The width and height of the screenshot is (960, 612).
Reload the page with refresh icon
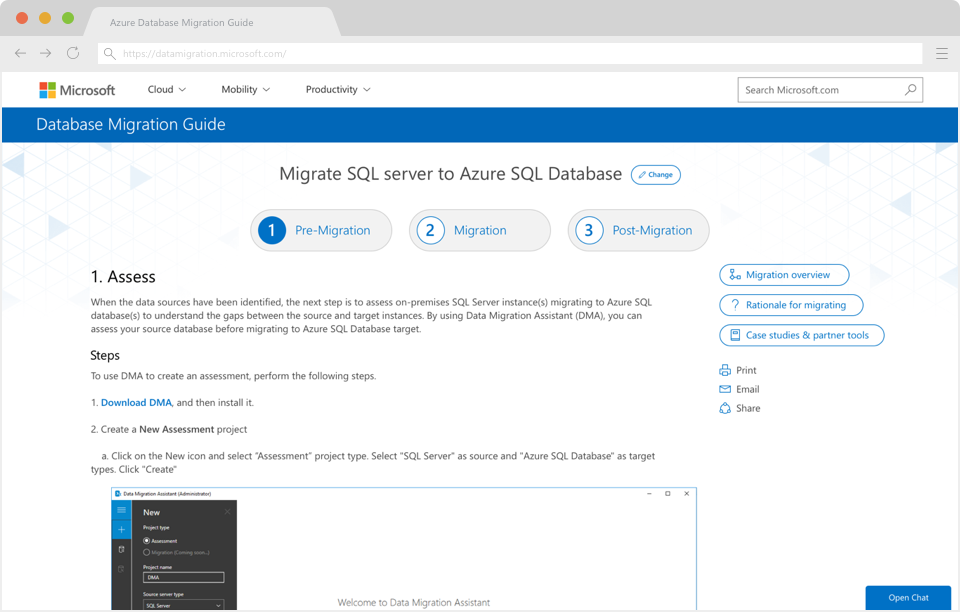73,53
